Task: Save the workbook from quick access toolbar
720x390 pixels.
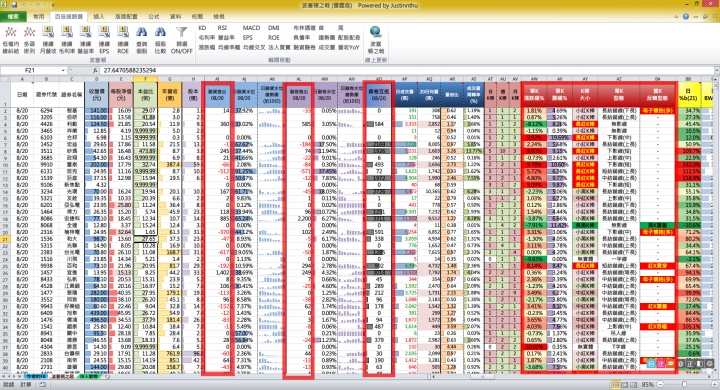Action: [14, 5]
